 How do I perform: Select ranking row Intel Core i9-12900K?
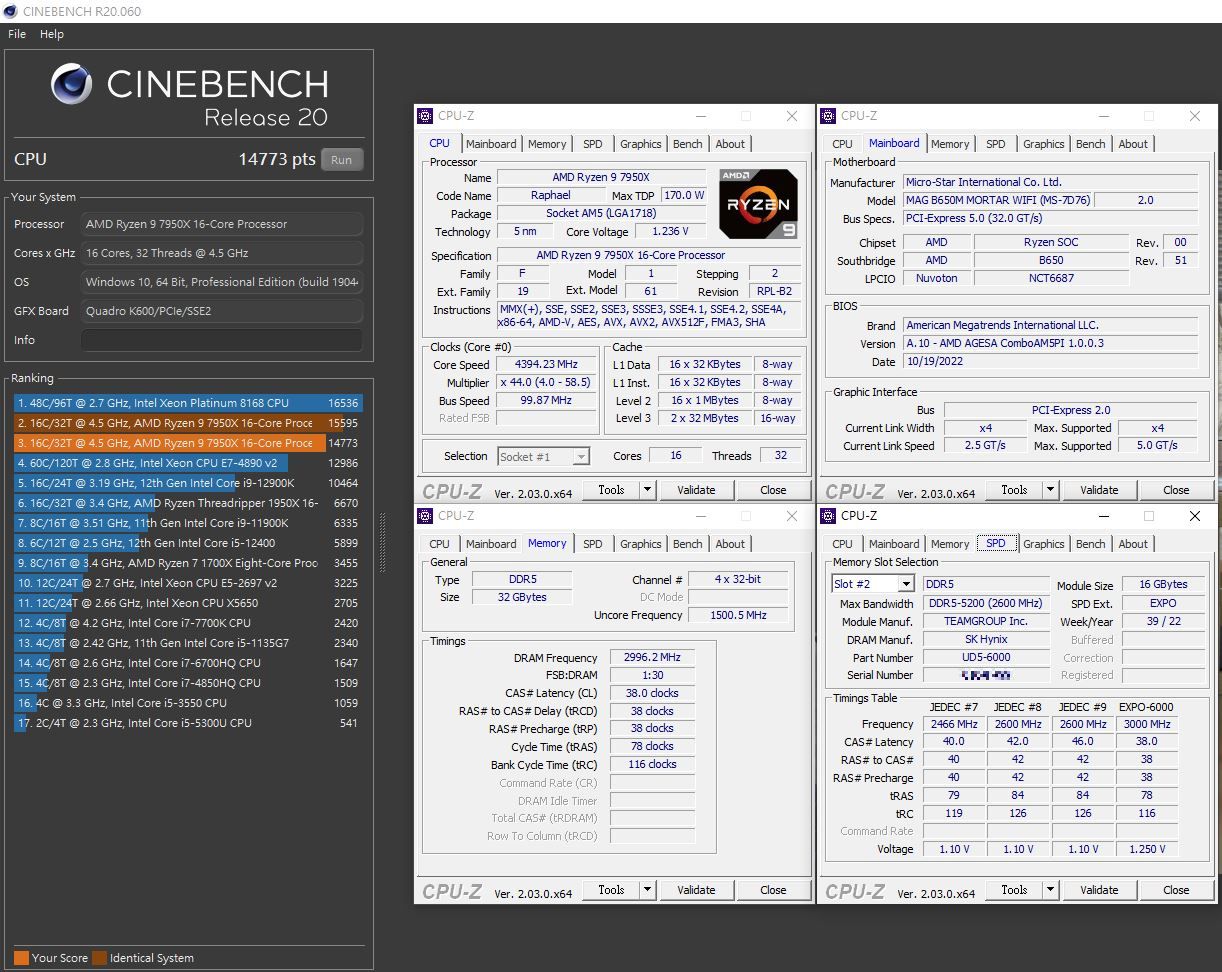(x=188, y=483)
